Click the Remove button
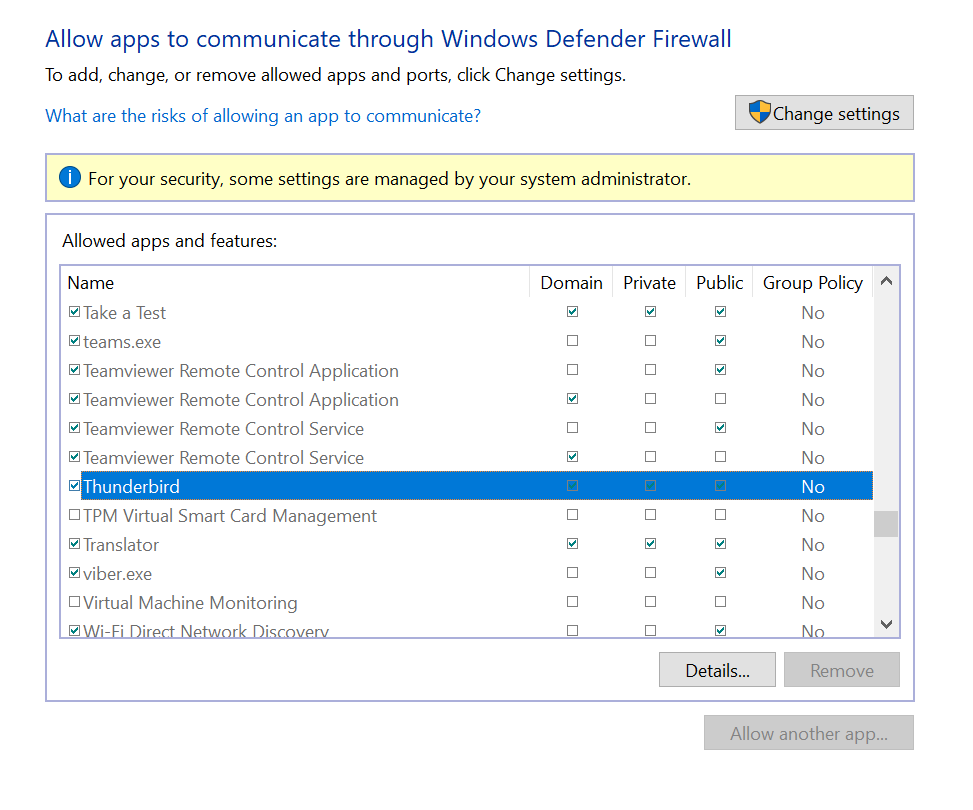Image resolution: width=973 pixels, height=810 pixels. (841, 670)
